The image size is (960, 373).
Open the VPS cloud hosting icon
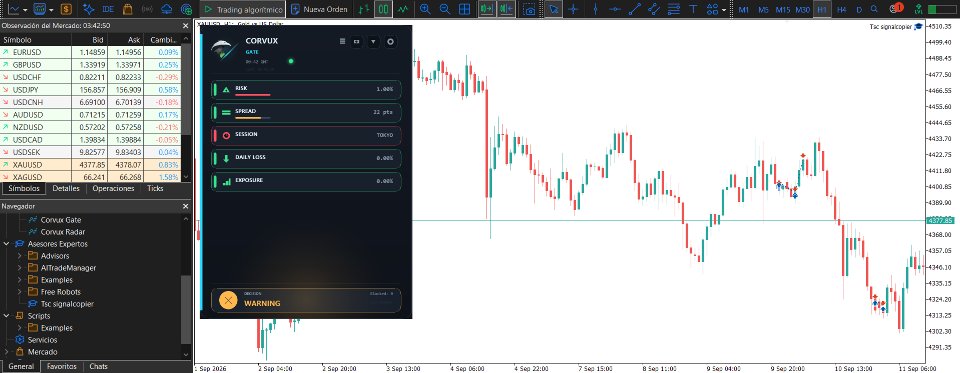click(167, 9)
